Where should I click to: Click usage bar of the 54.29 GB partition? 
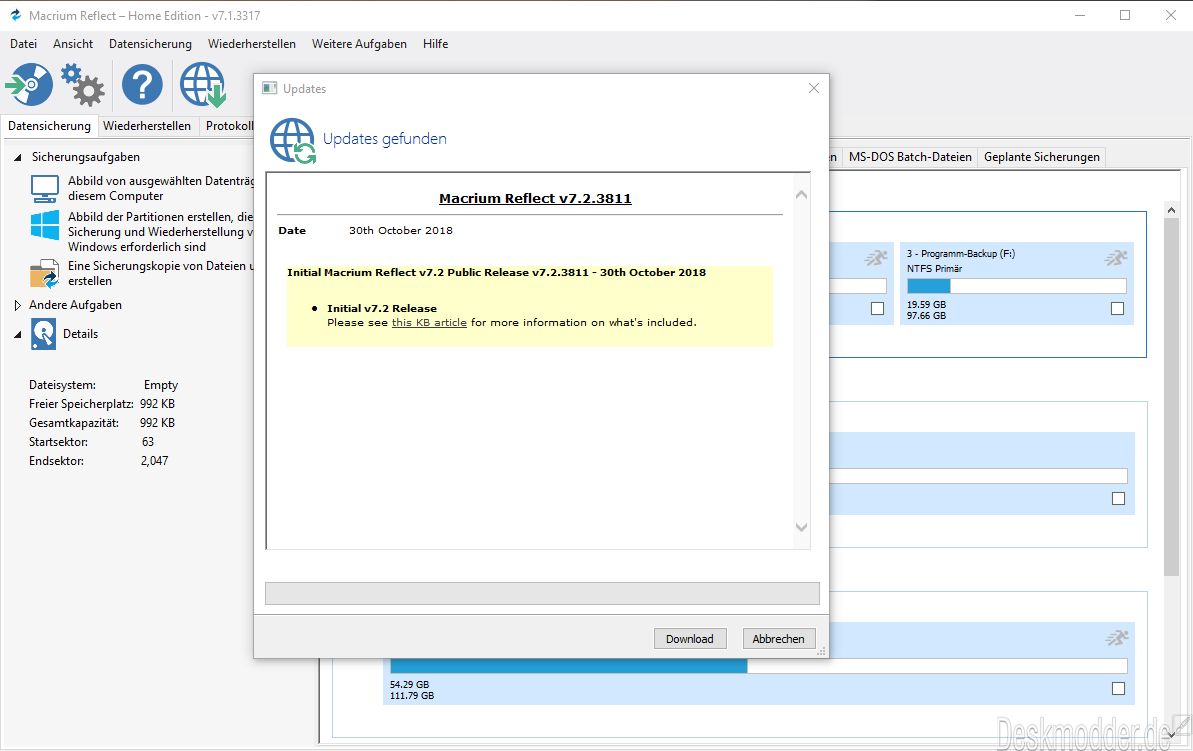[758, 666]
